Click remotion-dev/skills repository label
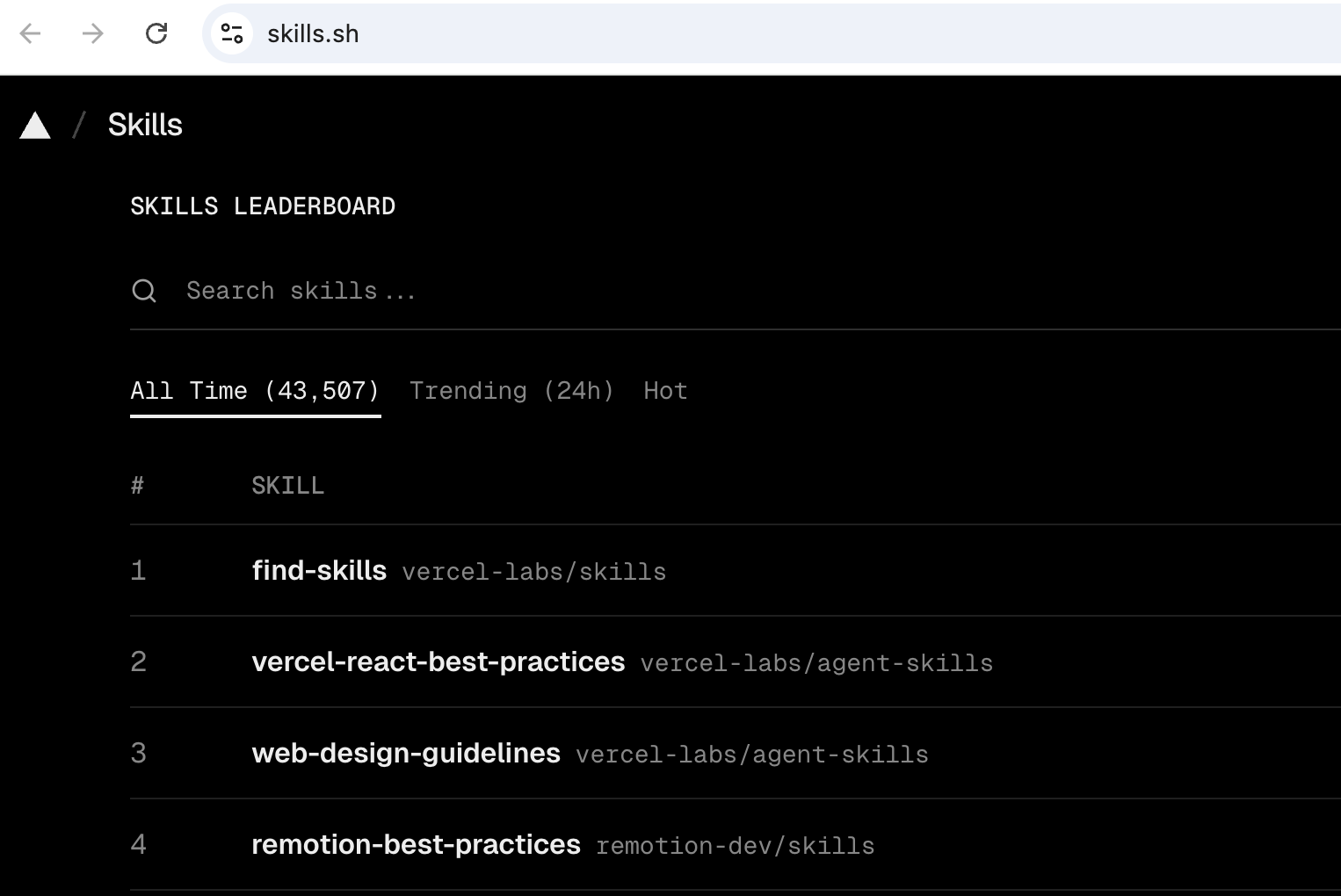This screenshot has width=1341, height=896. click(x=735, y=846)
